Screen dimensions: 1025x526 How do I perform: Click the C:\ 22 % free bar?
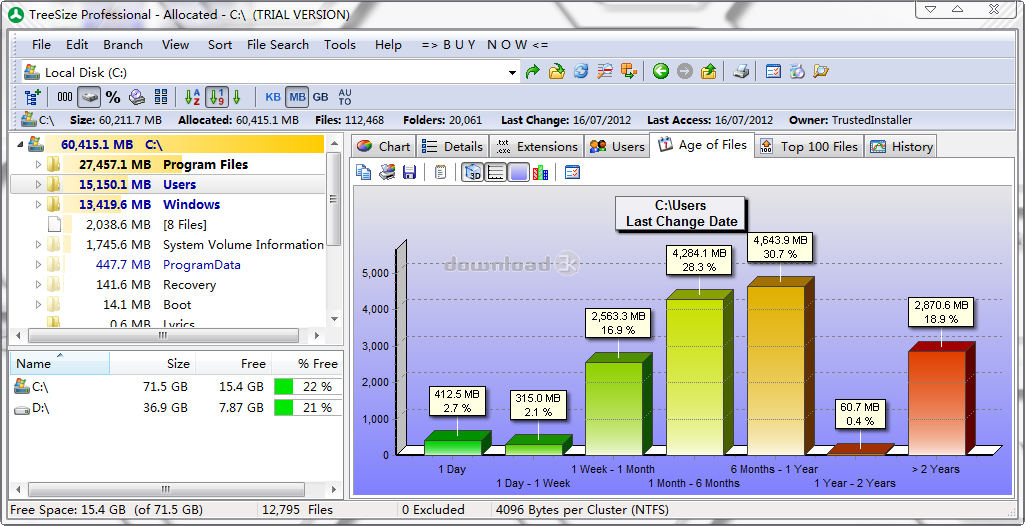pyautogui.click(x=307, y=387)
